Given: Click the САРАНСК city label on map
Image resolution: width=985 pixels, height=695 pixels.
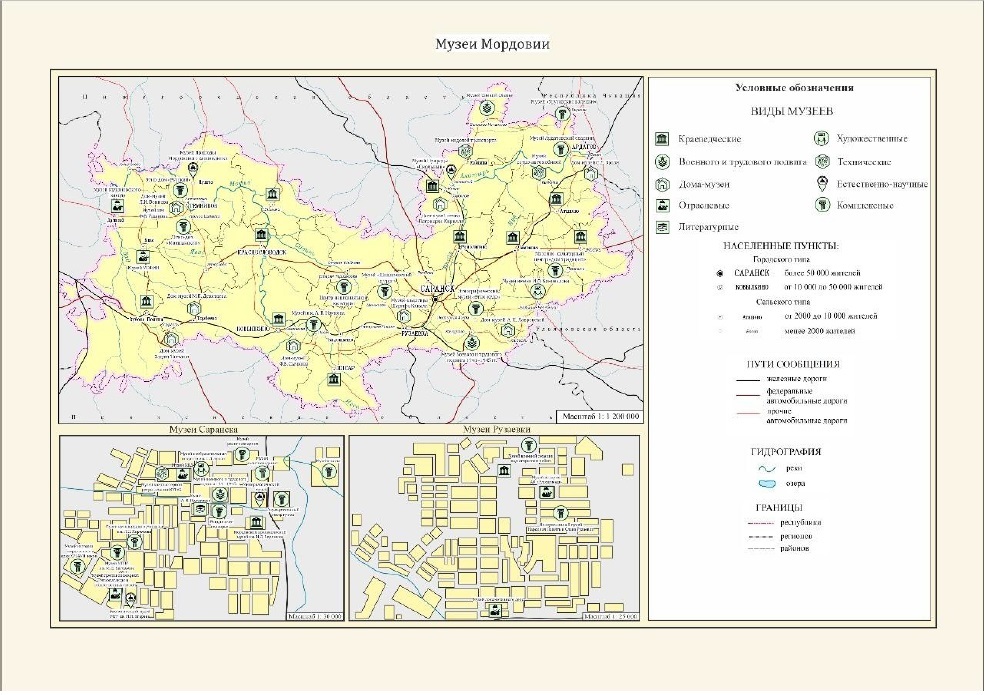Looking at the screenshot, I should point(437,288).
